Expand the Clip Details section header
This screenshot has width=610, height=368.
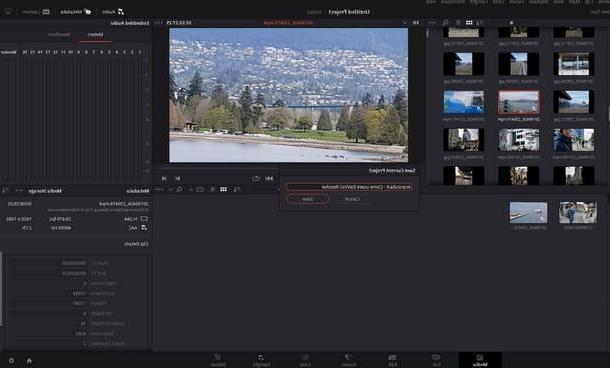[x=137, y=244]
